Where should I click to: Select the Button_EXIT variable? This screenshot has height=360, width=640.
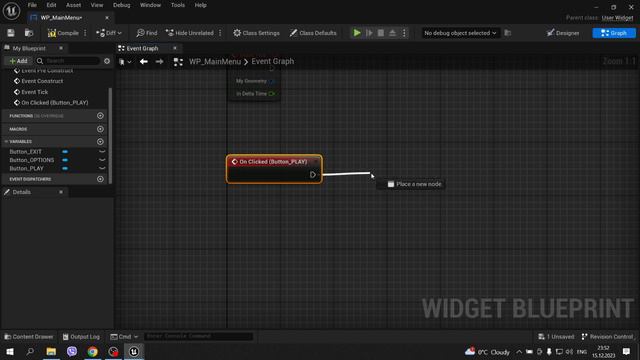point(25,152)
